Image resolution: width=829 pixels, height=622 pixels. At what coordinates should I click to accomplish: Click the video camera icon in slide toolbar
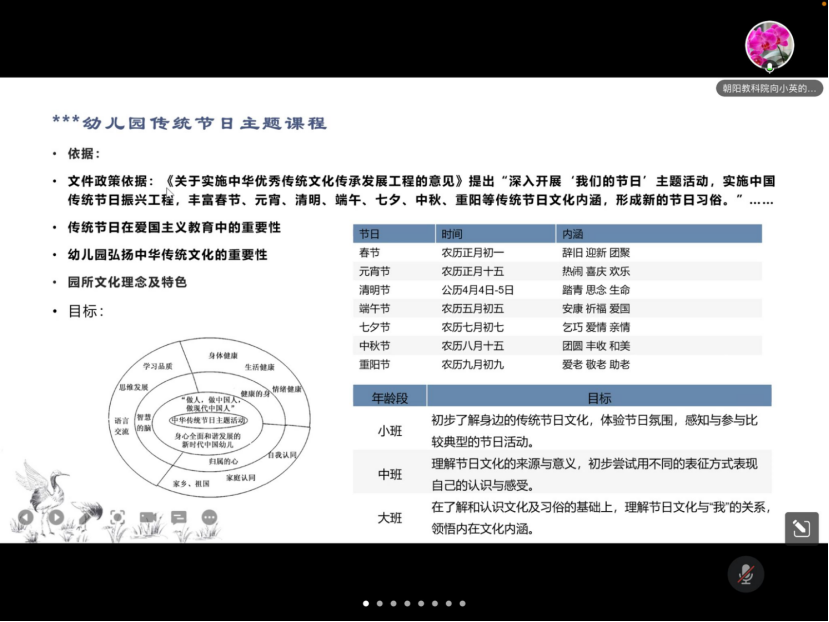pos(148,517)
